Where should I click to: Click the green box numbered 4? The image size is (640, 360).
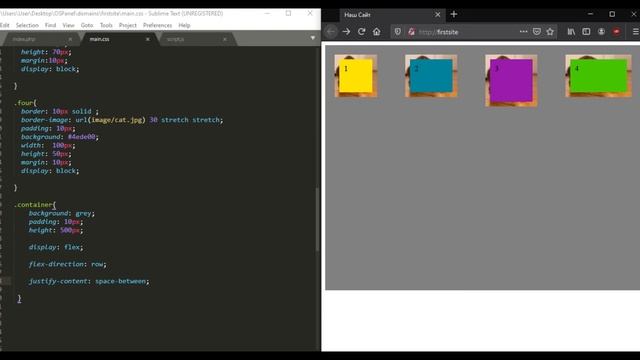coord(598,76)
